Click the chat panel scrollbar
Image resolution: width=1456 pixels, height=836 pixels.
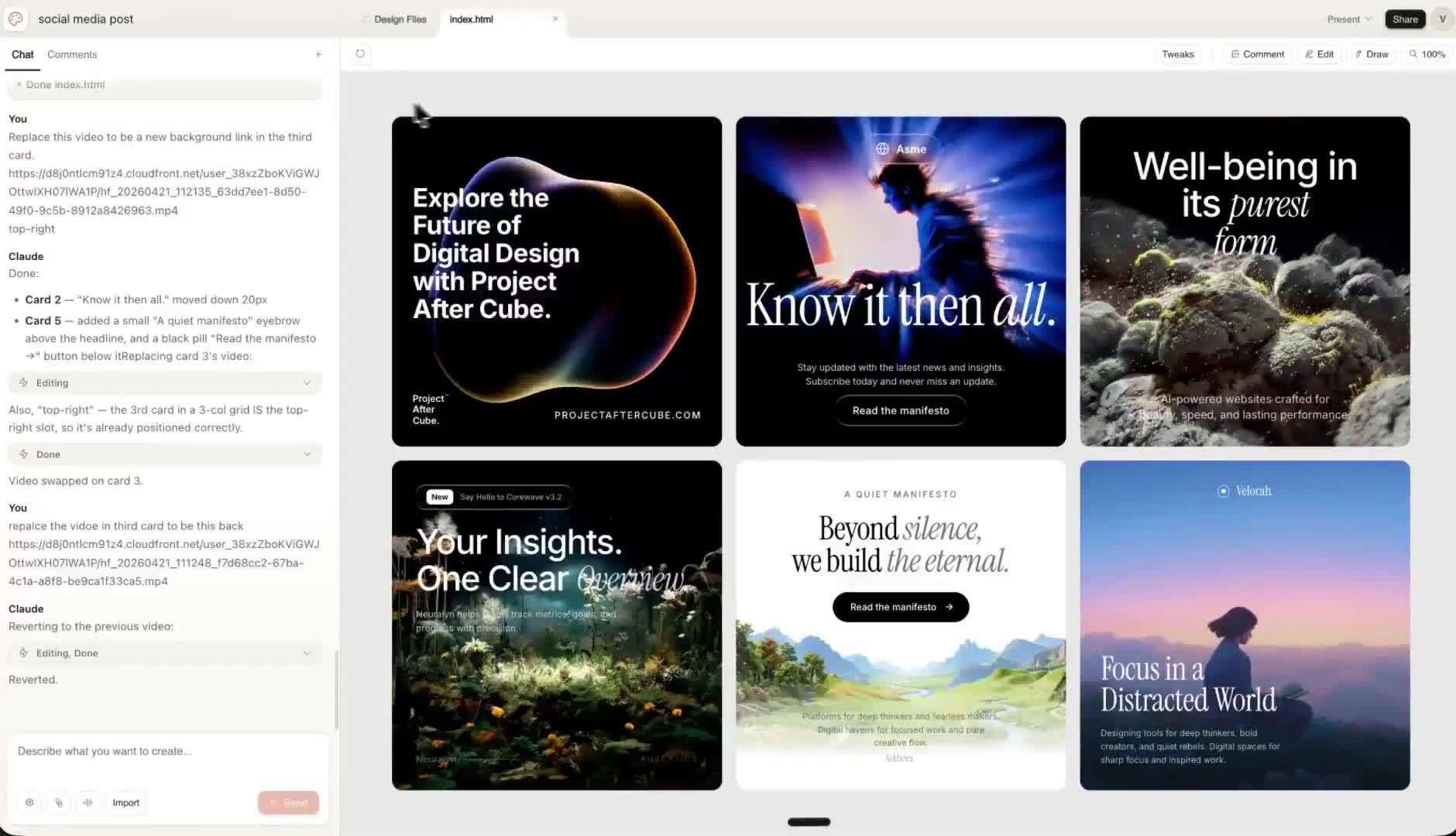point(336,689)
